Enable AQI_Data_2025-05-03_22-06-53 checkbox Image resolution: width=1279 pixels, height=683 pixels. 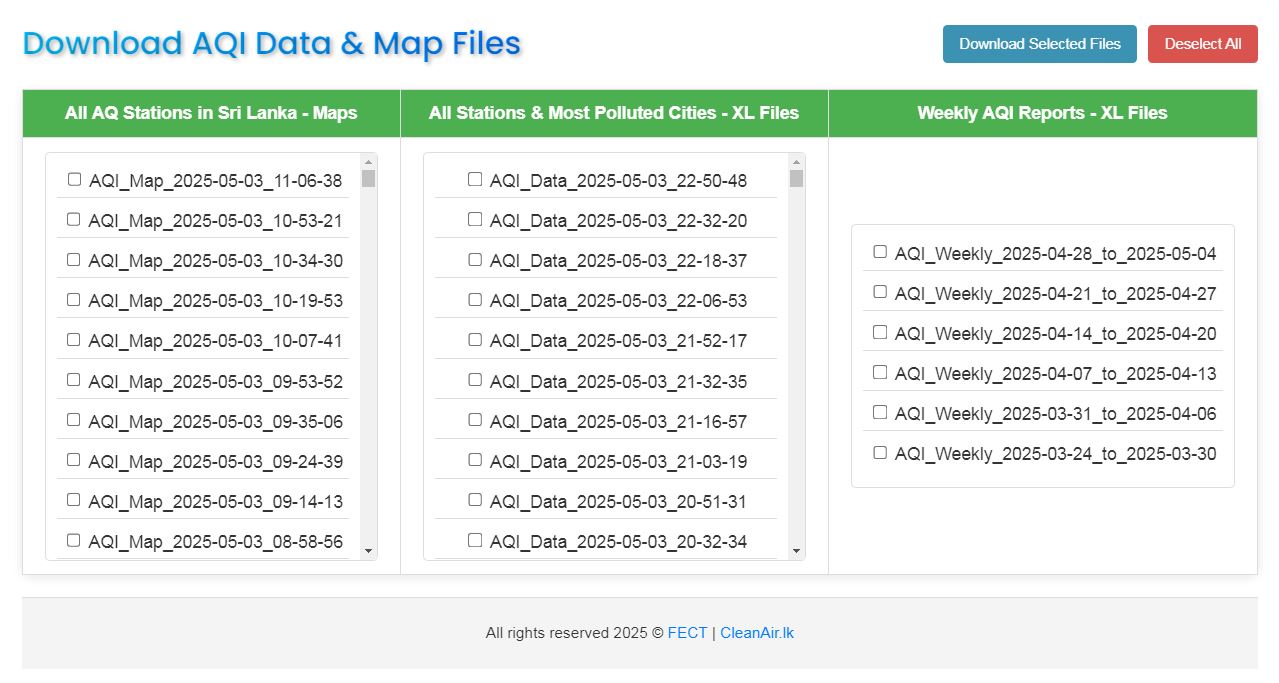(x=475, y=300)
